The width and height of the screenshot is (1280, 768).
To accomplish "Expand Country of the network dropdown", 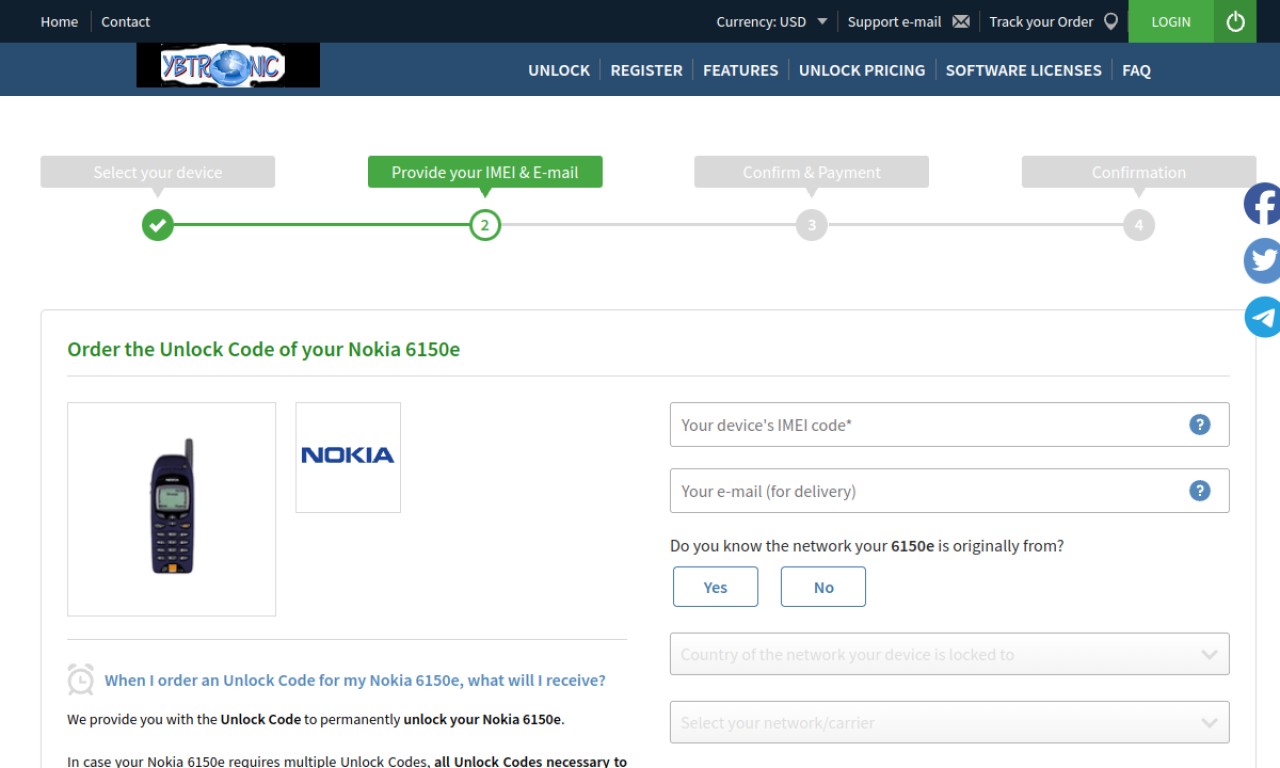I will click(949, 654).
